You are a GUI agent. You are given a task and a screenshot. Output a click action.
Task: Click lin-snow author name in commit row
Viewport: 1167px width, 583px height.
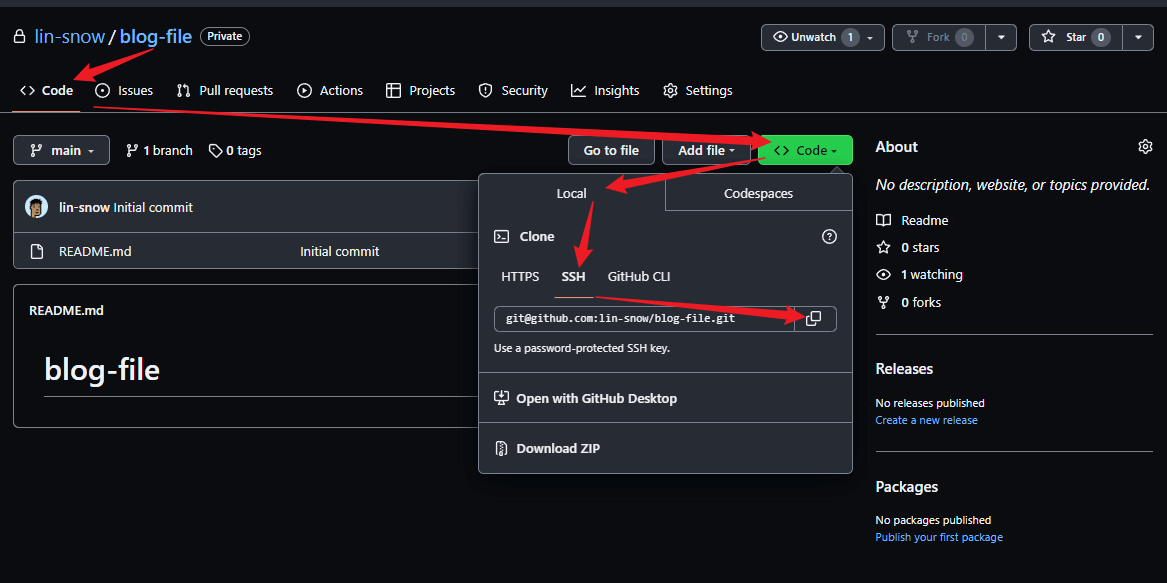pos(85,207)
